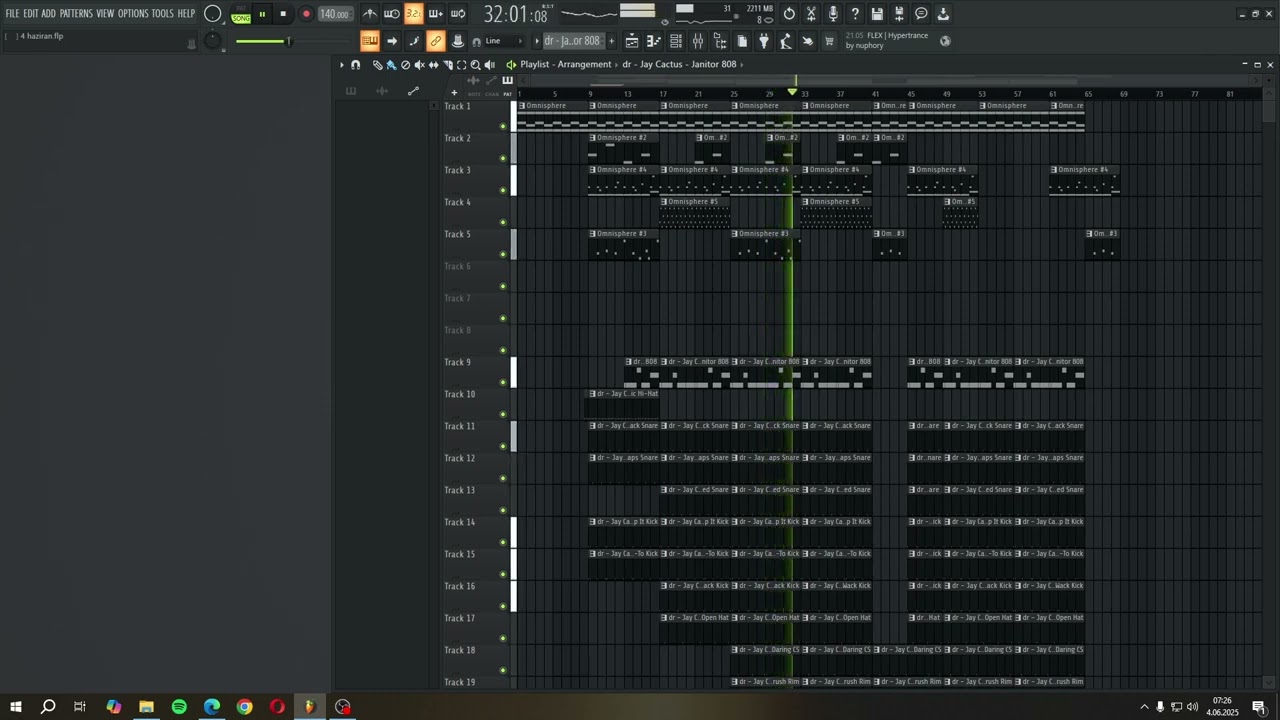Viewport: 1280px width, 720px height.
Task: Open the help question mark icon
Action: [x=855, y=14]
